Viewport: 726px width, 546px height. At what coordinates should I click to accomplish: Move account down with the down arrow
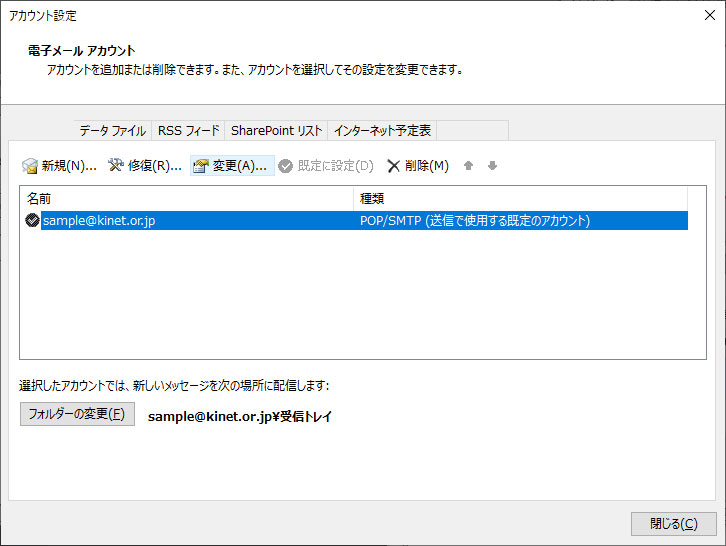tap(492, 165)
